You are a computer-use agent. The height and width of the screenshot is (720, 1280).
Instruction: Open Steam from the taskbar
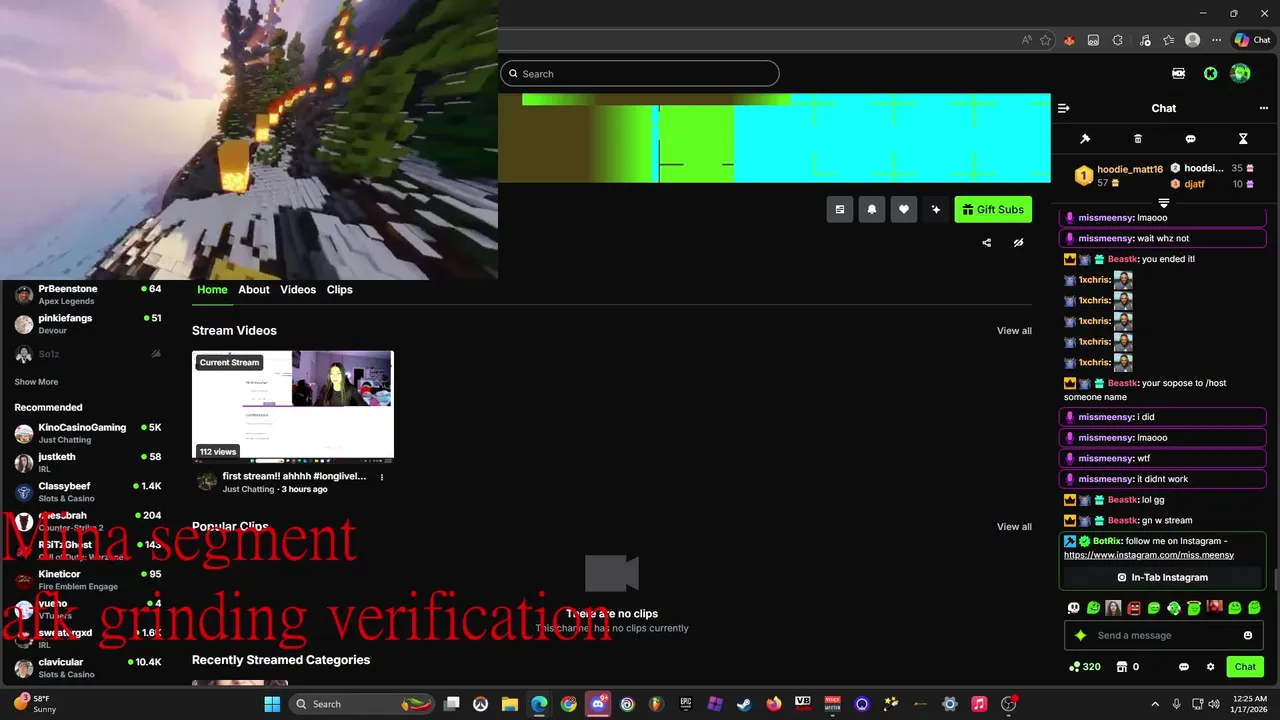point(744,704)
